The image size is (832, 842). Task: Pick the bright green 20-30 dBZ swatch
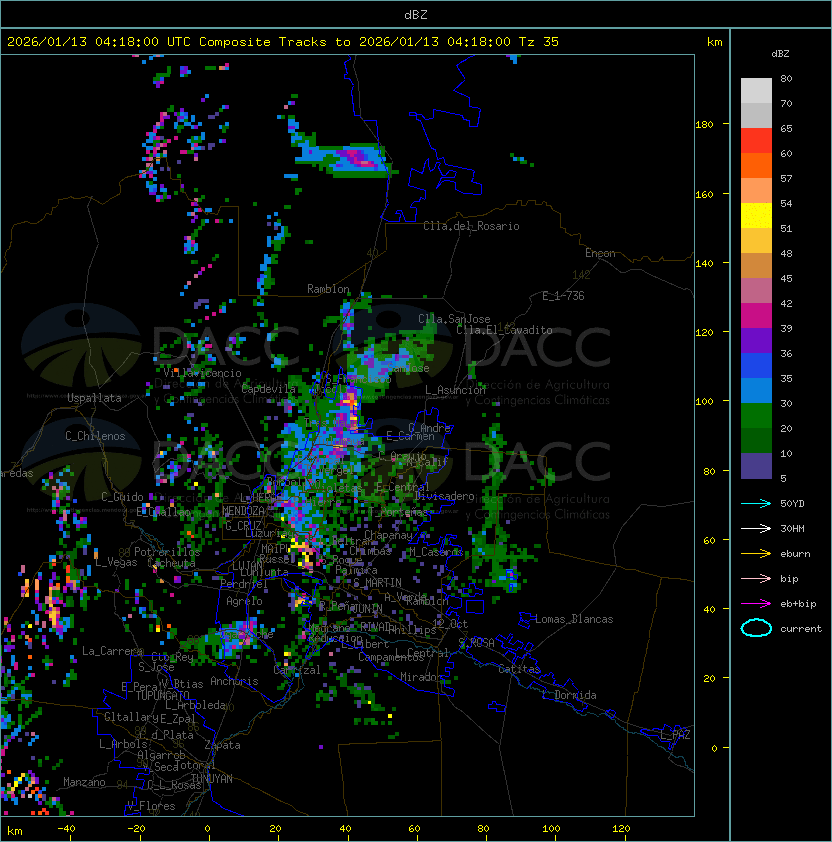[756, 416]
